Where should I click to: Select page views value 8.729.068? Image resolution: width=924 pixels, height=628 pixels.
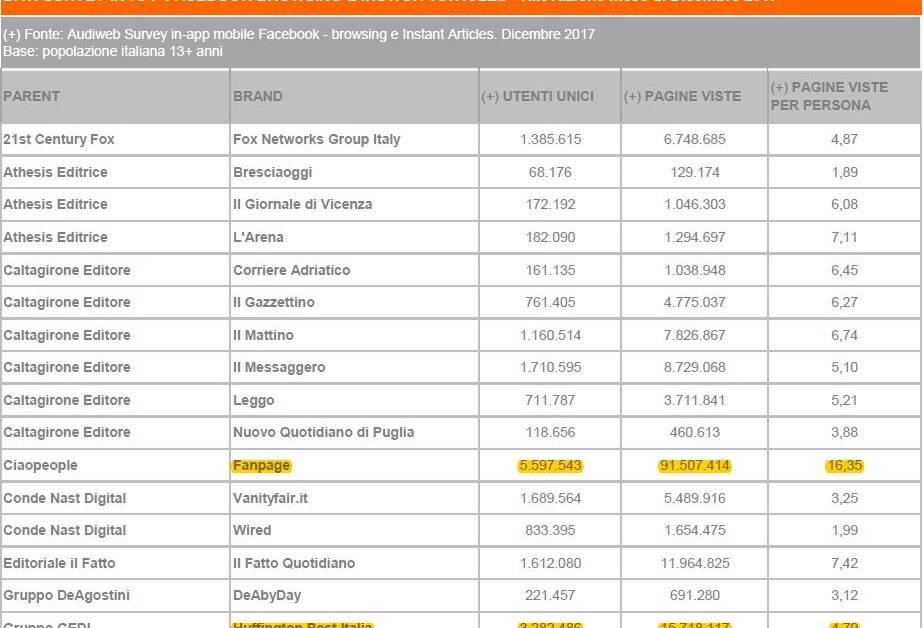(x=695, y=367)
